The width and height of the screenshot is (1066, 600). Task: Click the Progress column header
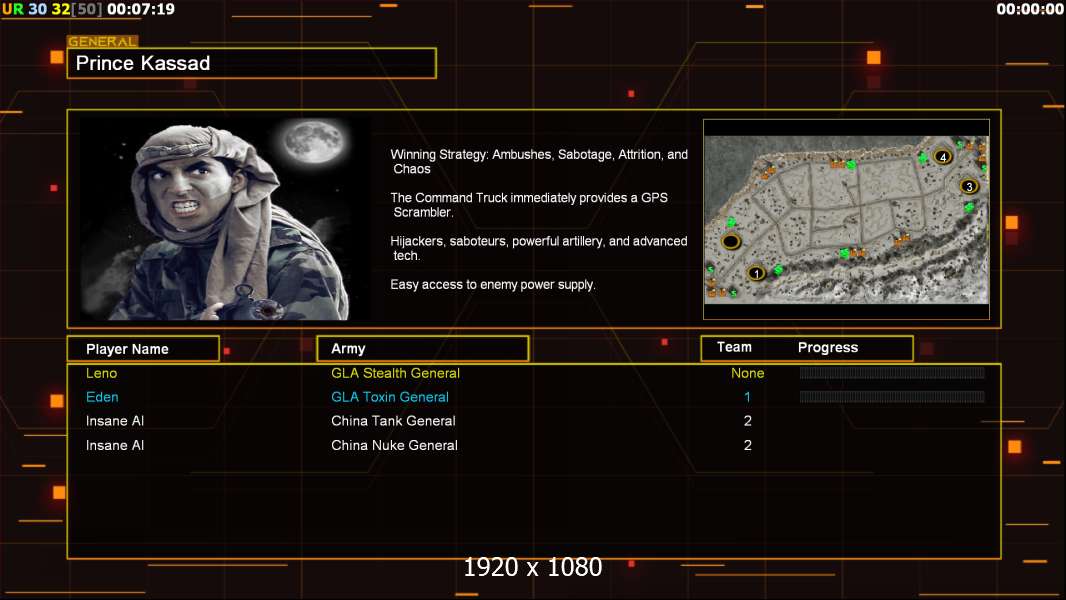click(x=827, y=347)
